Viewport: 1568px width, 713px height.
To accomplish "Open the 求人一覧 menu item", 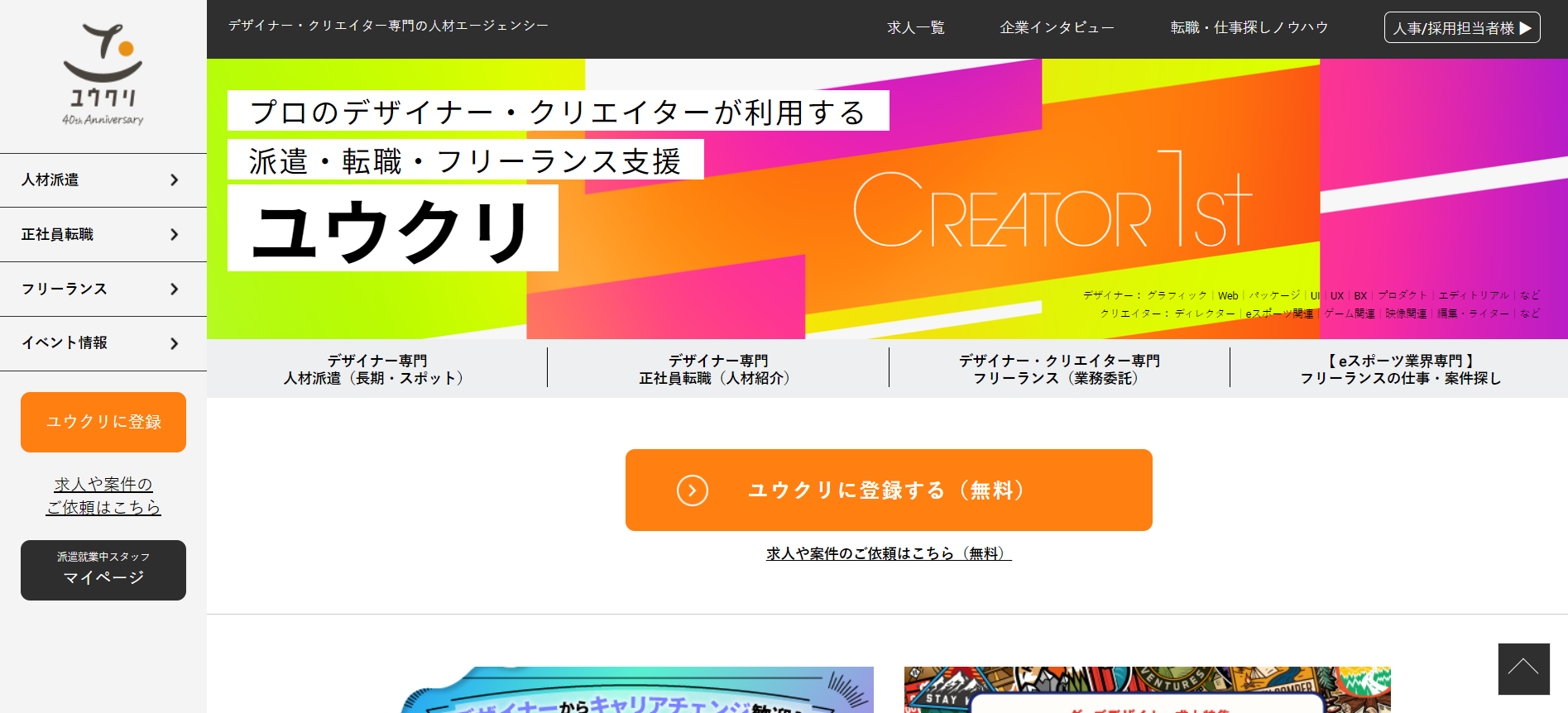I will (915, 28).
